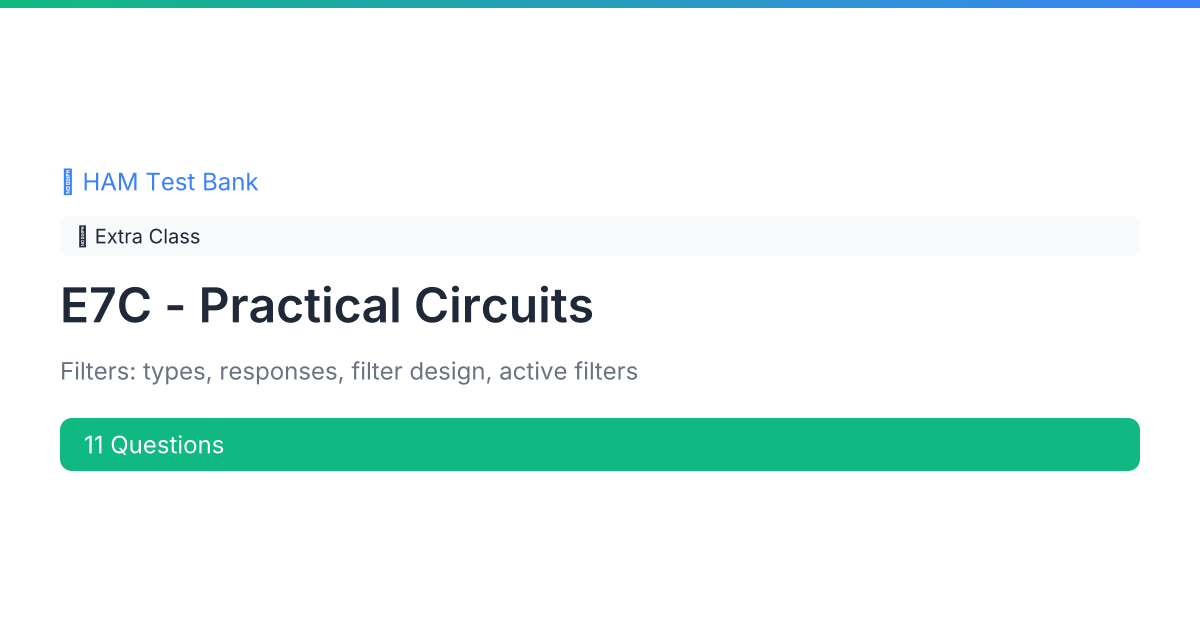This screenshot has width=1200, height=630.
Task: Click the Filters description line
Action: (349, 372)
